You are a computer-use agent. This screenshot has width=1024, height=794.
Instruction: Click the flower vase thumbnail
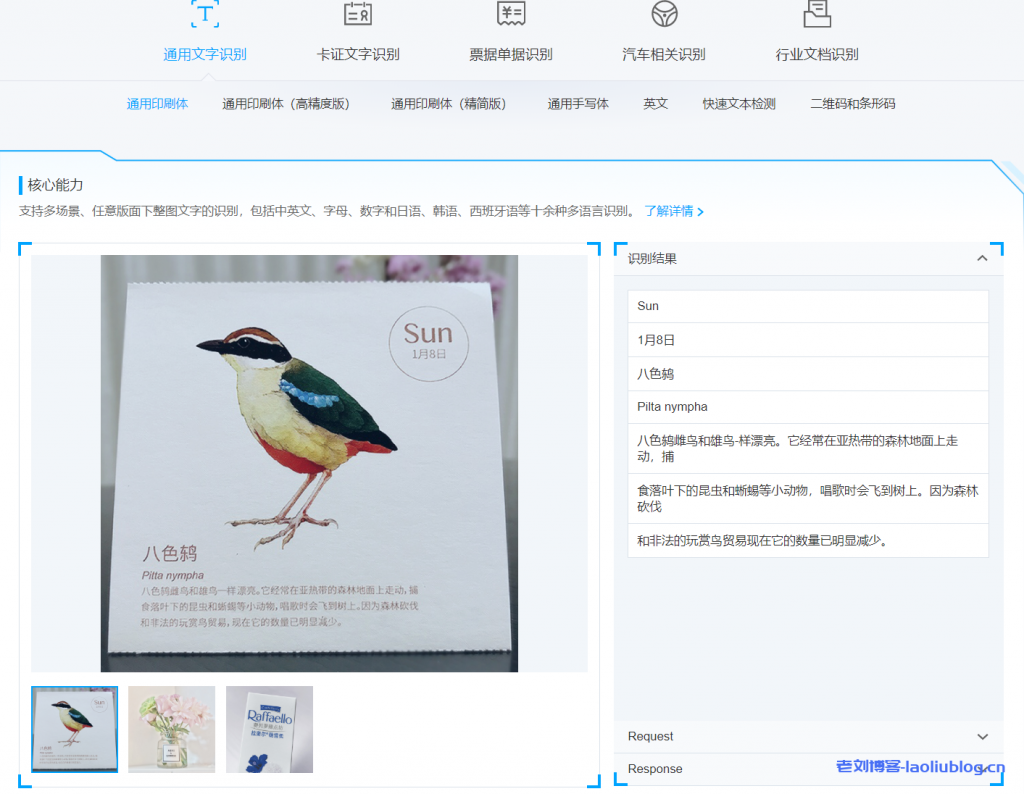coord(171,729)
